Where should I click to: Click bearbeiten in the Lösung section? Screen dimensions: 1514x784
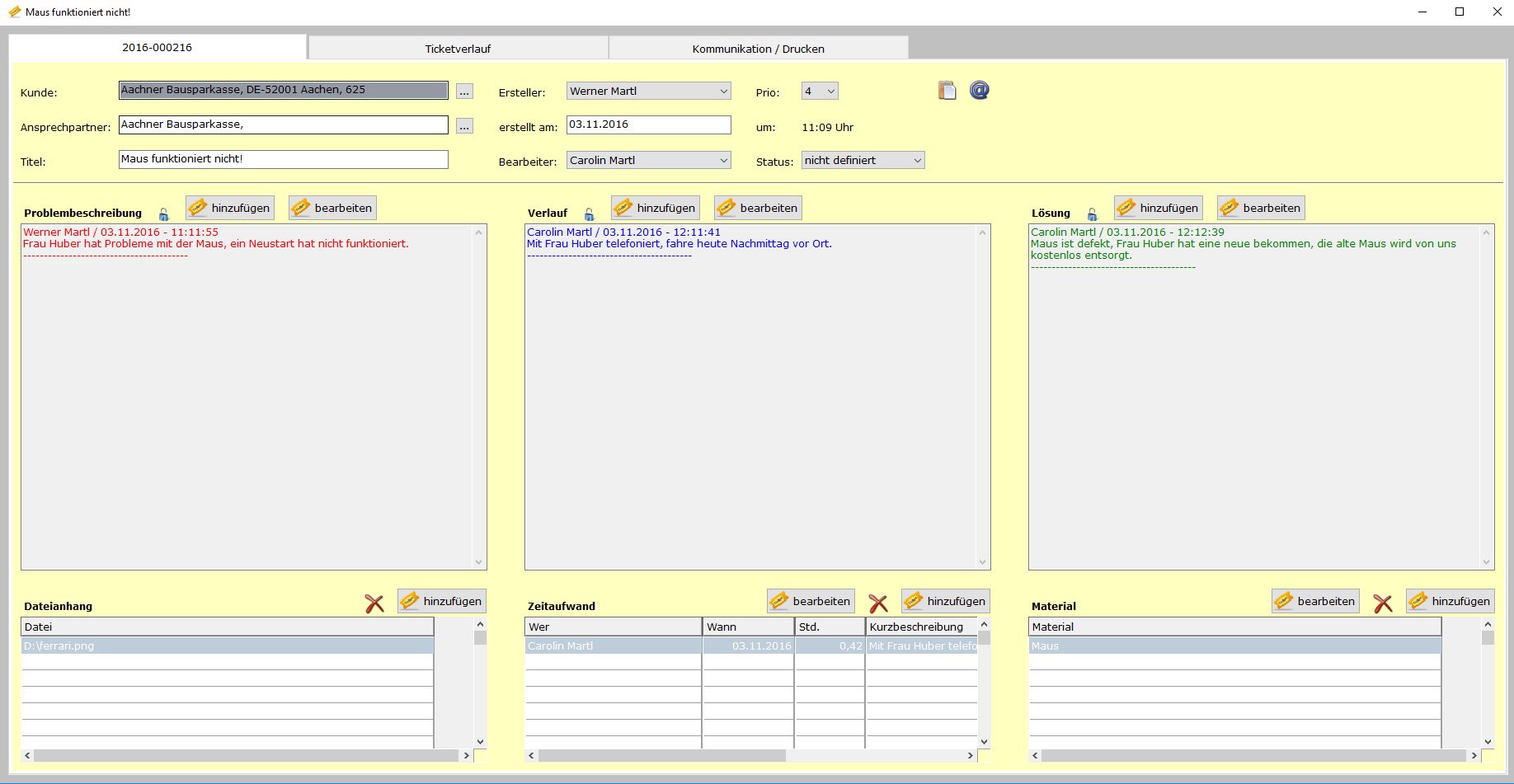[x=1261, y=208]
